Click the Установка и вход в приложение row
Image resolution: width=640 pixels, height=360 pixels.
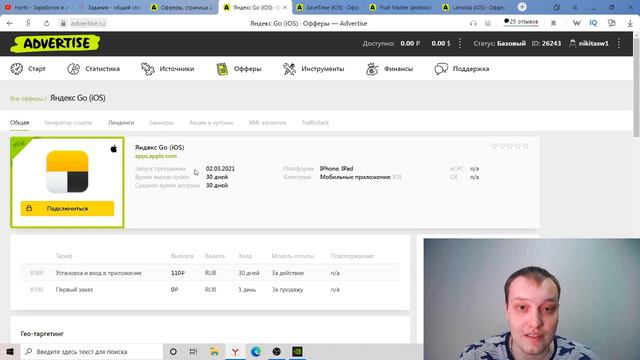point(210,273)
